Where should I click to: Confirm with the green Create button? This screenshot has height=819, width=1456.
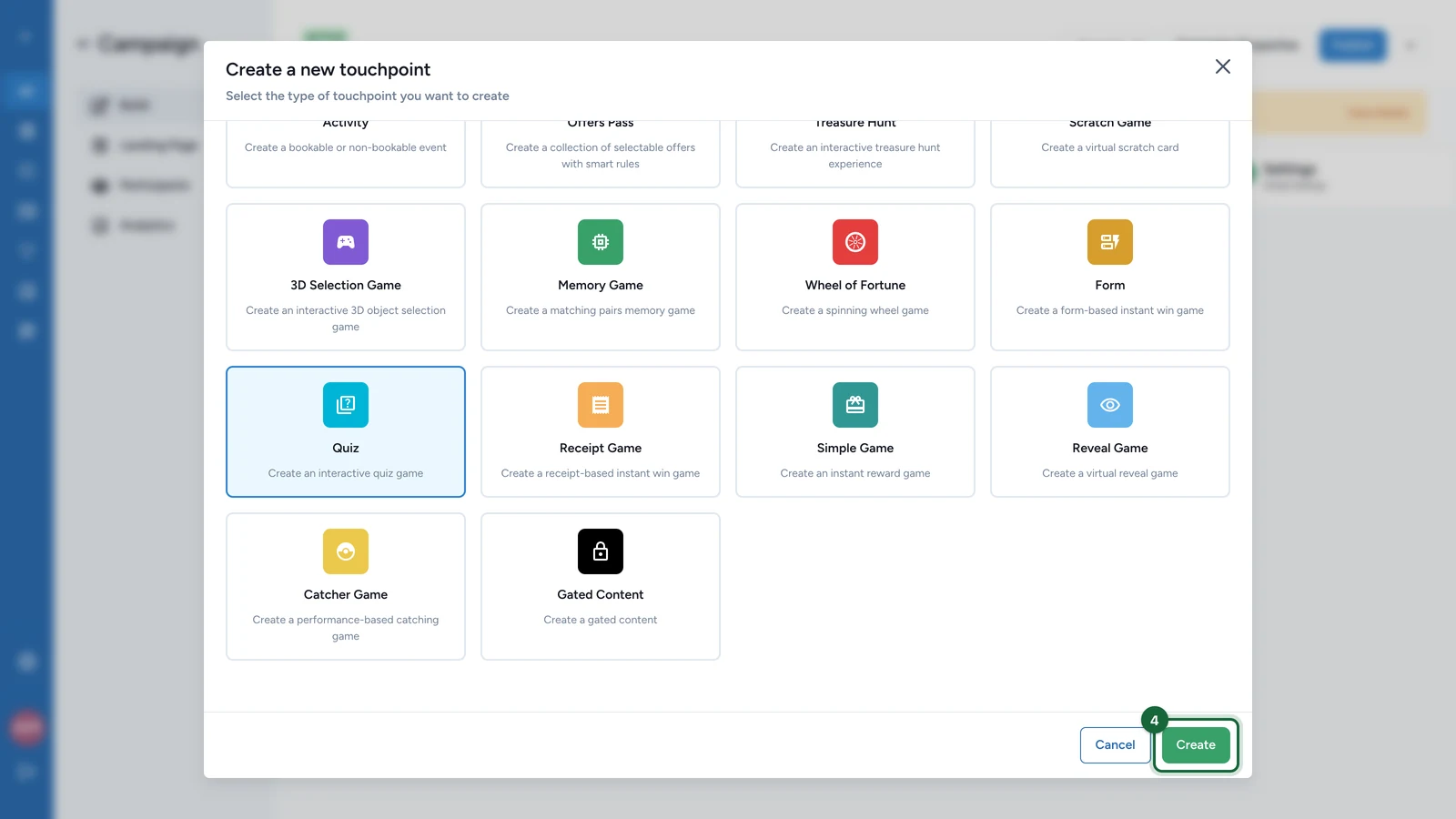click(x=1196, y=745)
